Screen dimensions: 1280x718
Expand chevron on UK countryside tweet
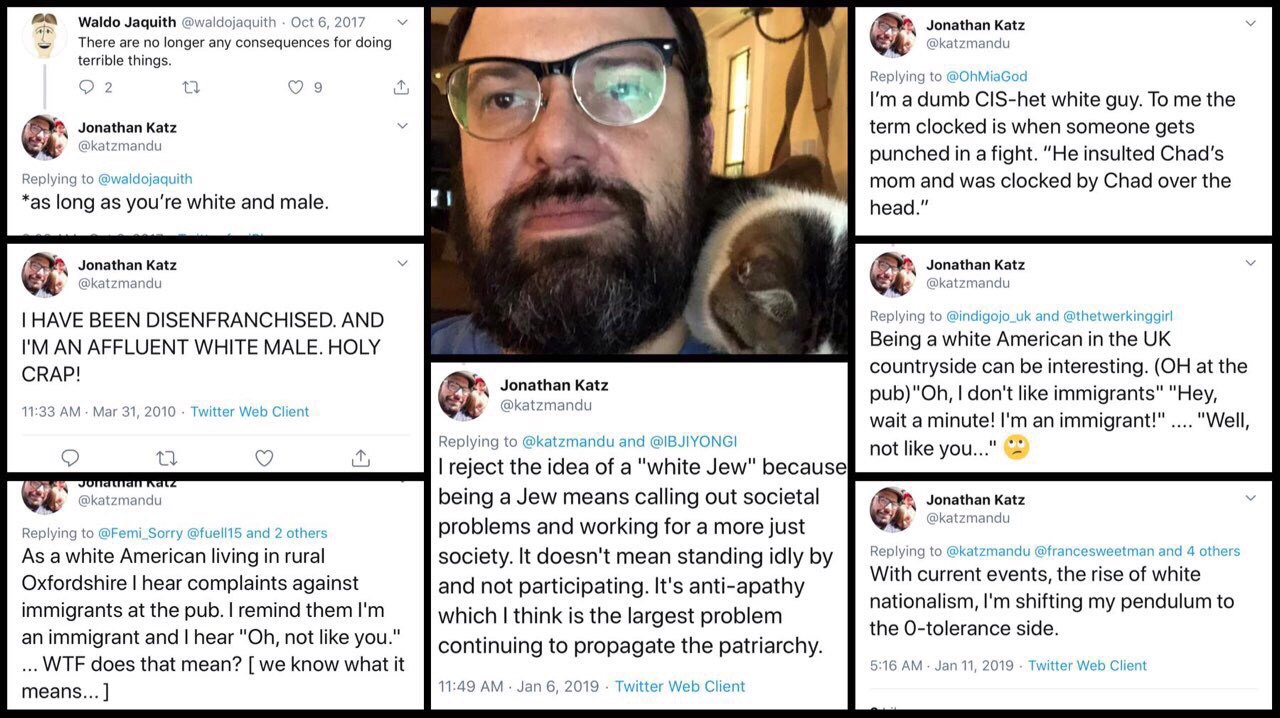[1250, 263]
